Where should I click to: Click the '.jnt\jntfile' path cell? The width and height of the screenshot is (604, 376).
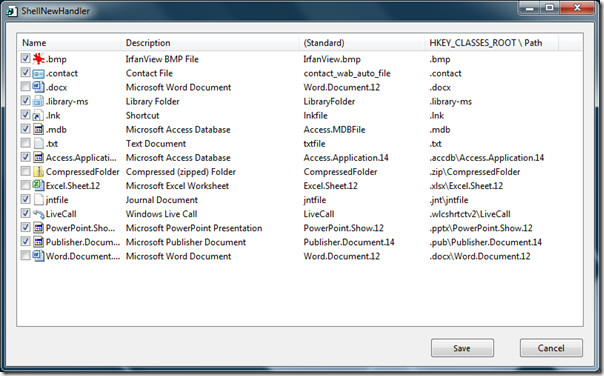coord(449,200)
